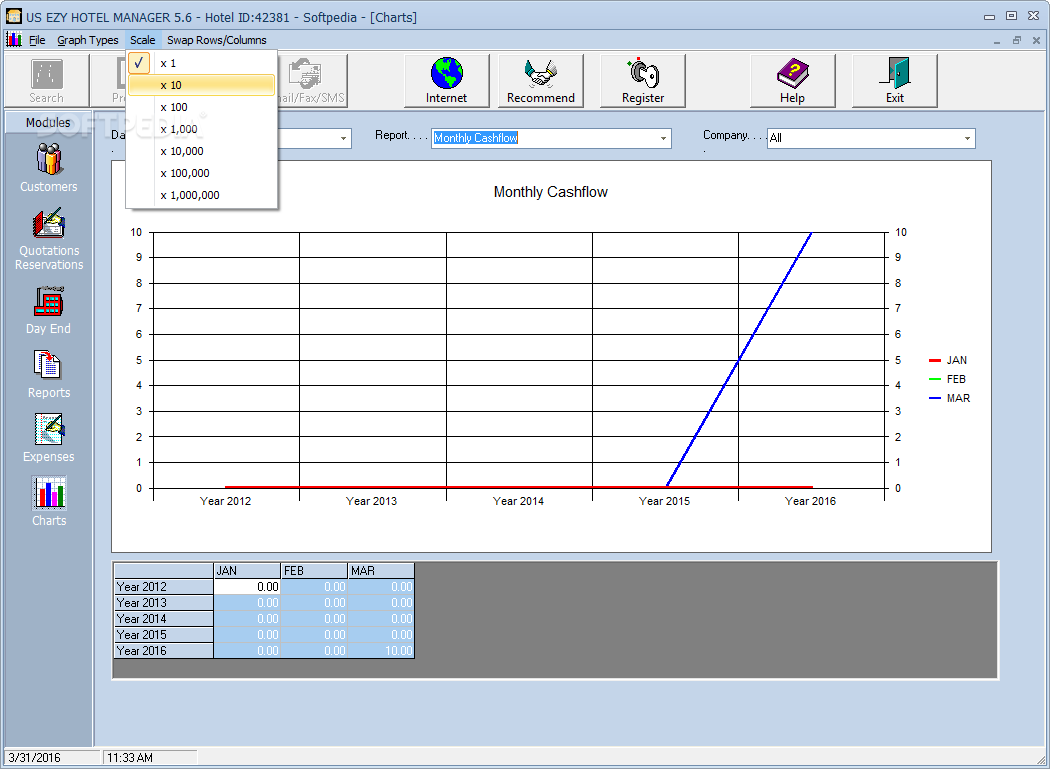Expand the Report dropdown arrow
Screen dimensions: 1050x769
(x=663, y=139)
